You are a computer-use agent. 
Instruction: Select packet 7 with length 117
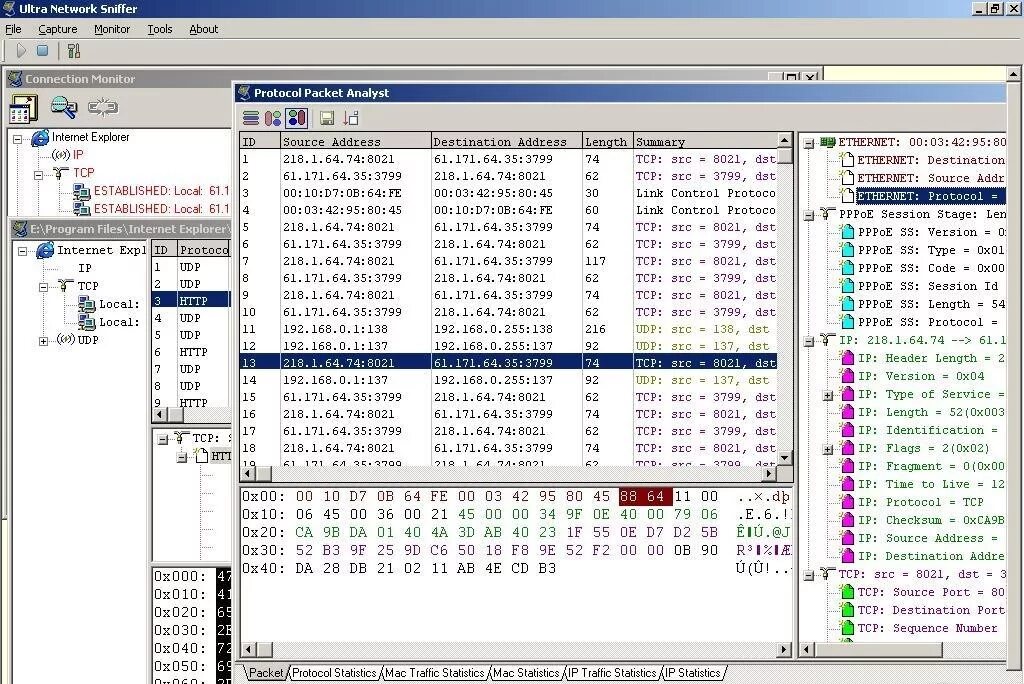(x=509, y=261)
